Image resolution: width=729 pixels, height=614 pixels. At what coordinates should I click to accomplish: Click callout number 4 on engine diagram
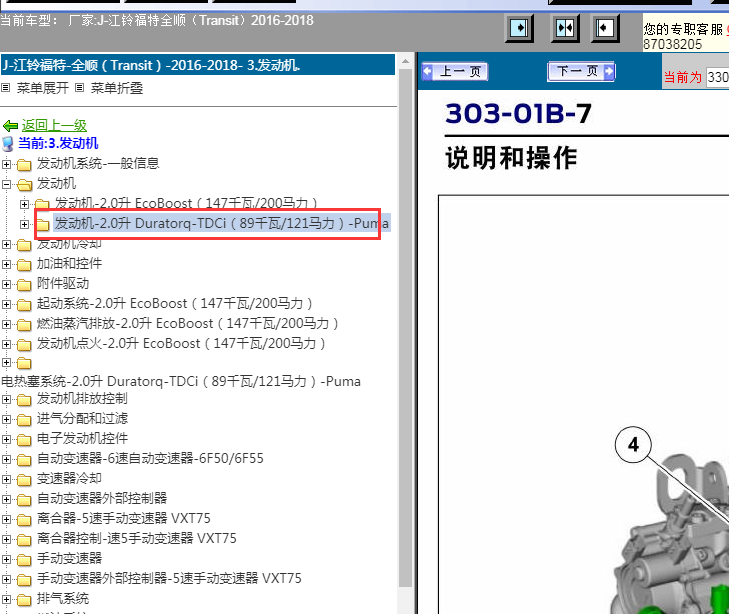tap(633, 445)
